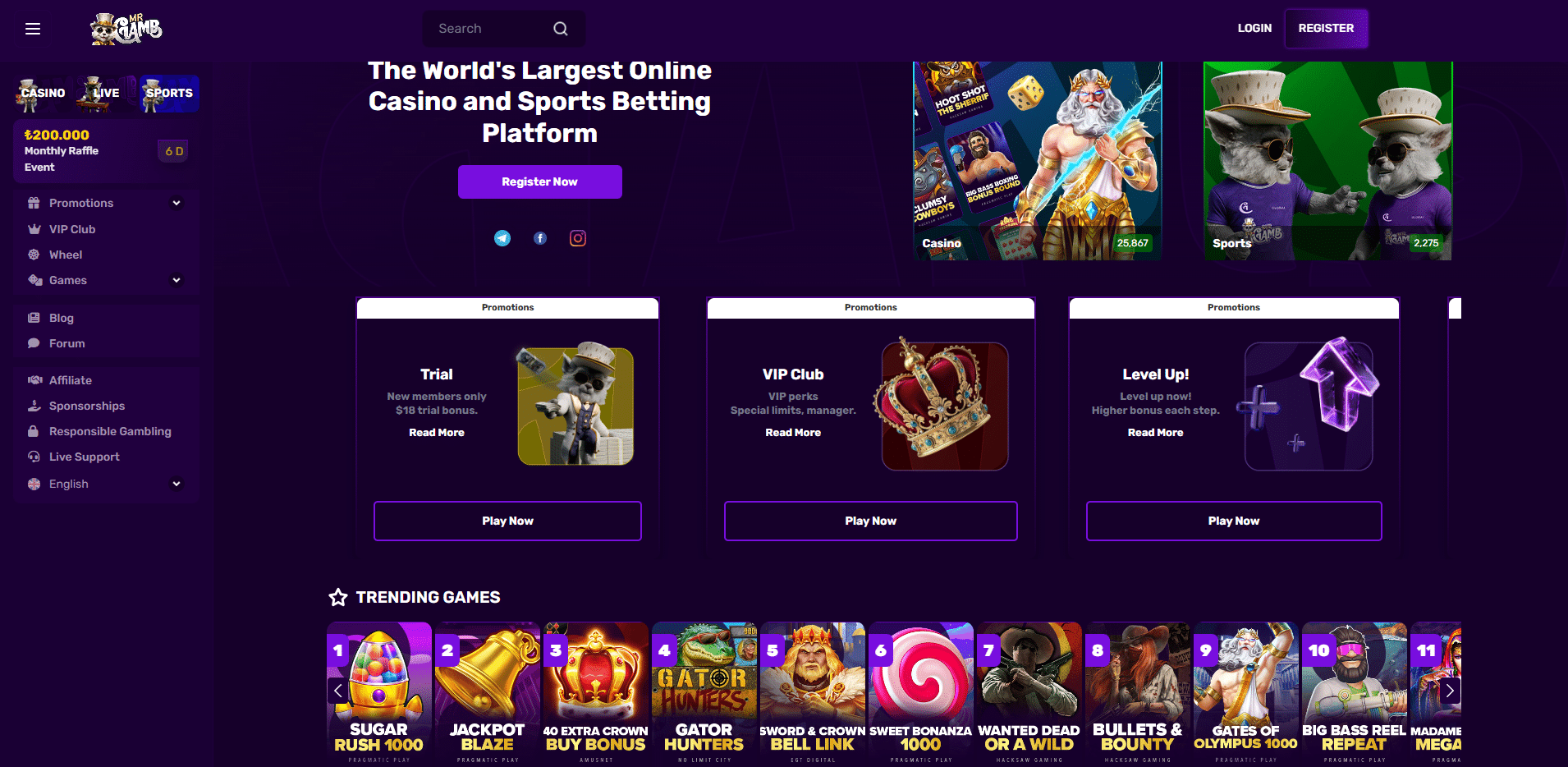Click the LOGIN link
Screen dimensions: 1568x767
(1254, 28)
